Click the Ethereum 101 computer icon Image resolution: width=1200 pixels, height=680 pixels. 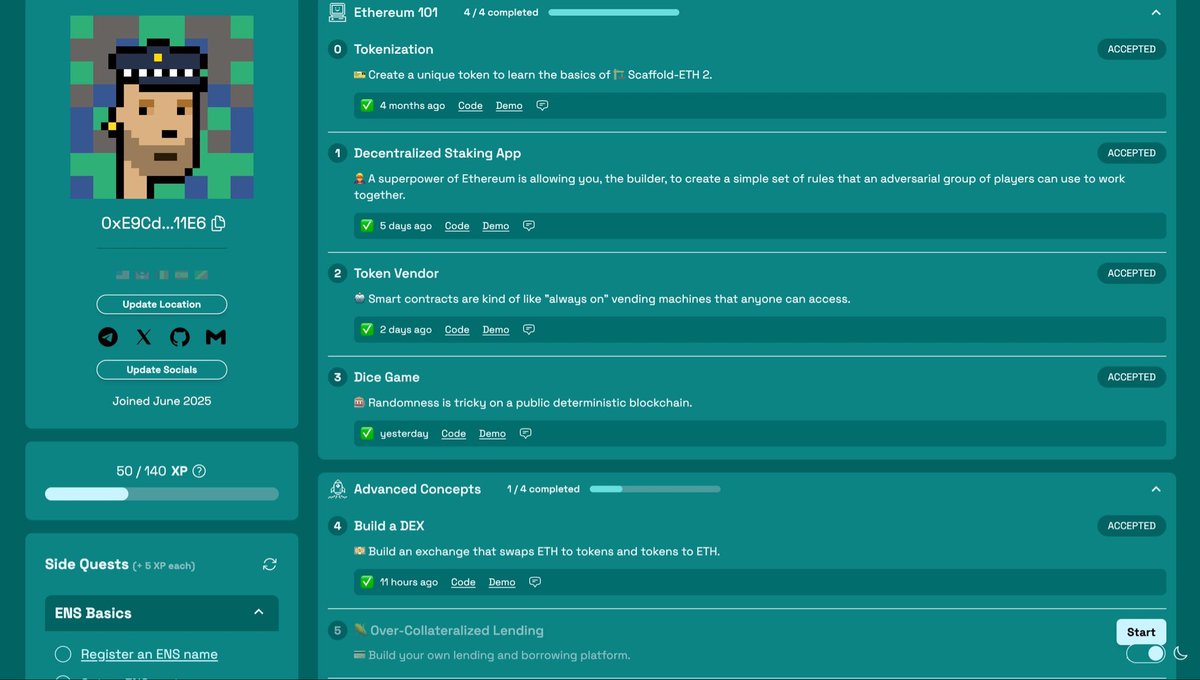(x=338, y=13)
